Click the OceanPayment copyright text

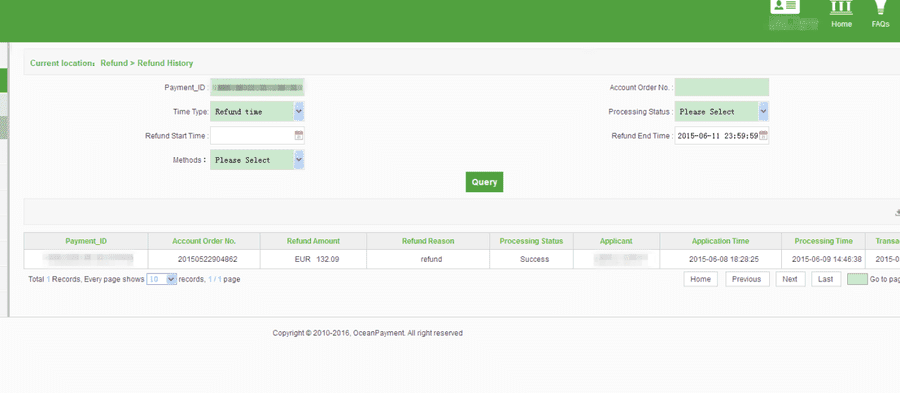pos(367,333)
